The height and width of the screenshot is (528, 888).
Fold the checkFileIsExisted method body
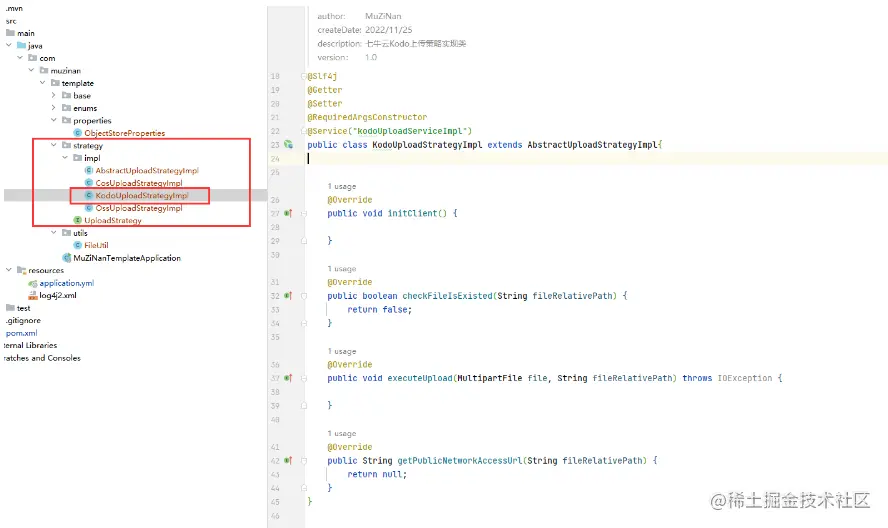tap(304, 296)
